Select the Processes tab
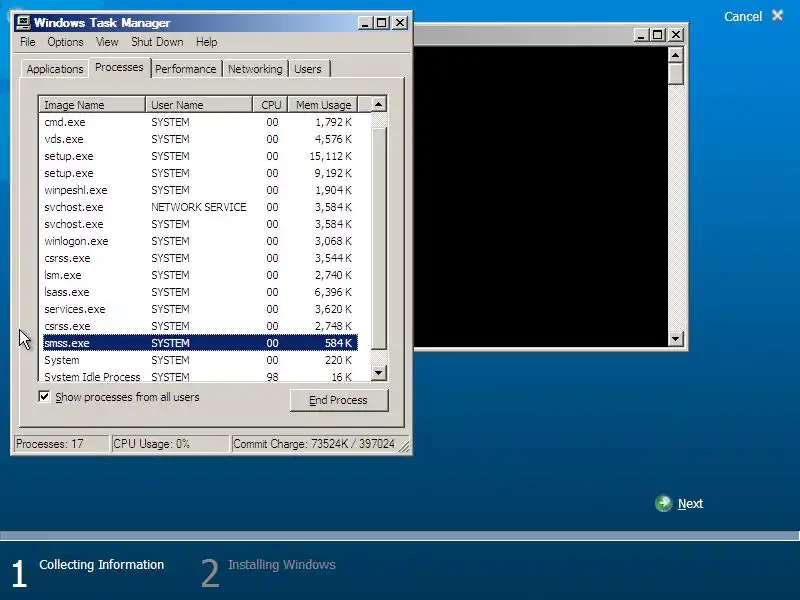This screenshot has width=800, height=600. [119, 67]
